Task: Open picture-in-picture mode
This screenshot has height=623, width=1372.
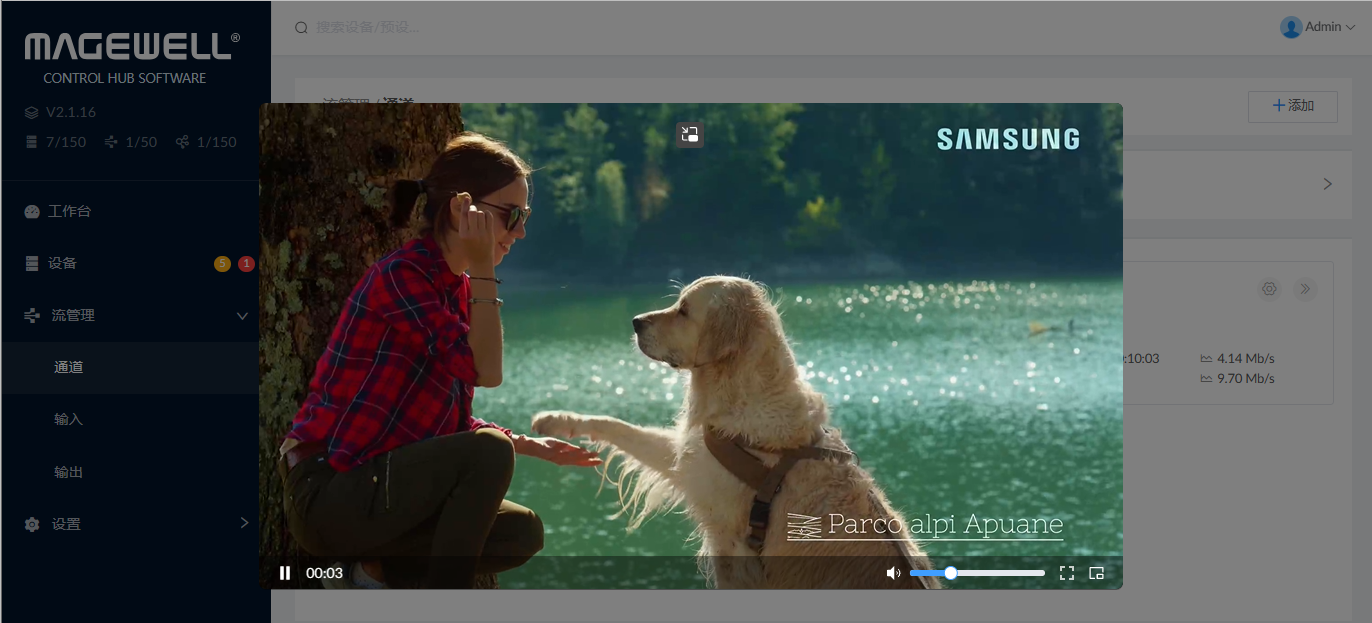Action: [x=1096, y=573]
